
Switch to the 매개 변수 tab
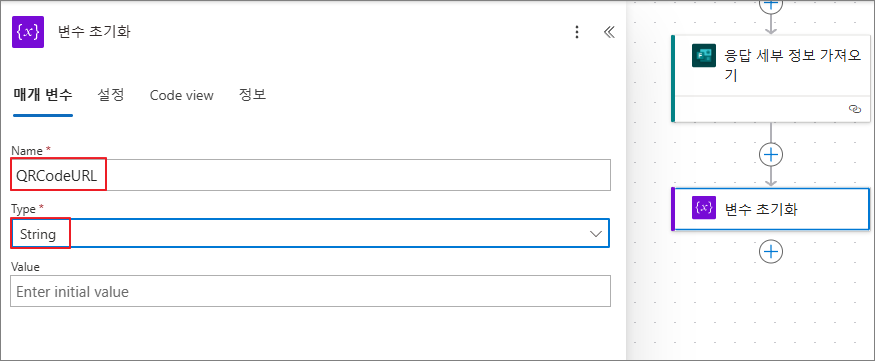click(x=43, y=95)
